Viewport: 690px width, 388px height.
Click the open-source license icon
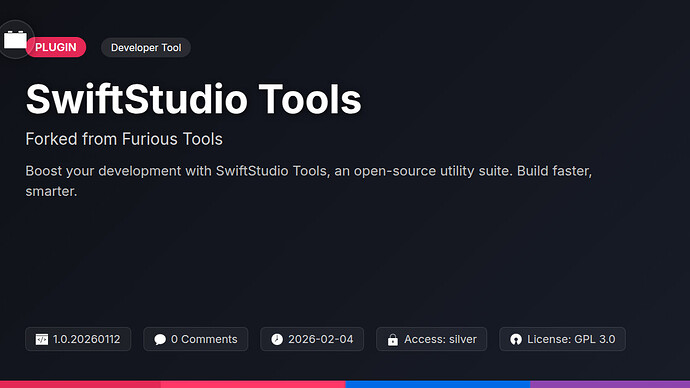point(516,339)
